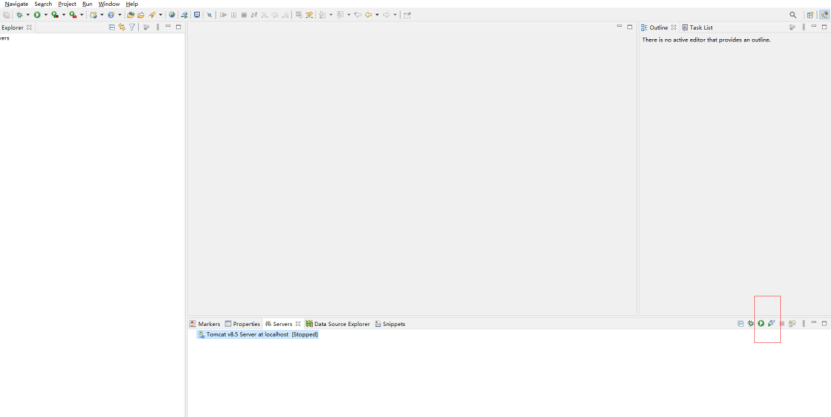Open Forward navigation history dropdown

pyautogui.click(x=395, y=15)
